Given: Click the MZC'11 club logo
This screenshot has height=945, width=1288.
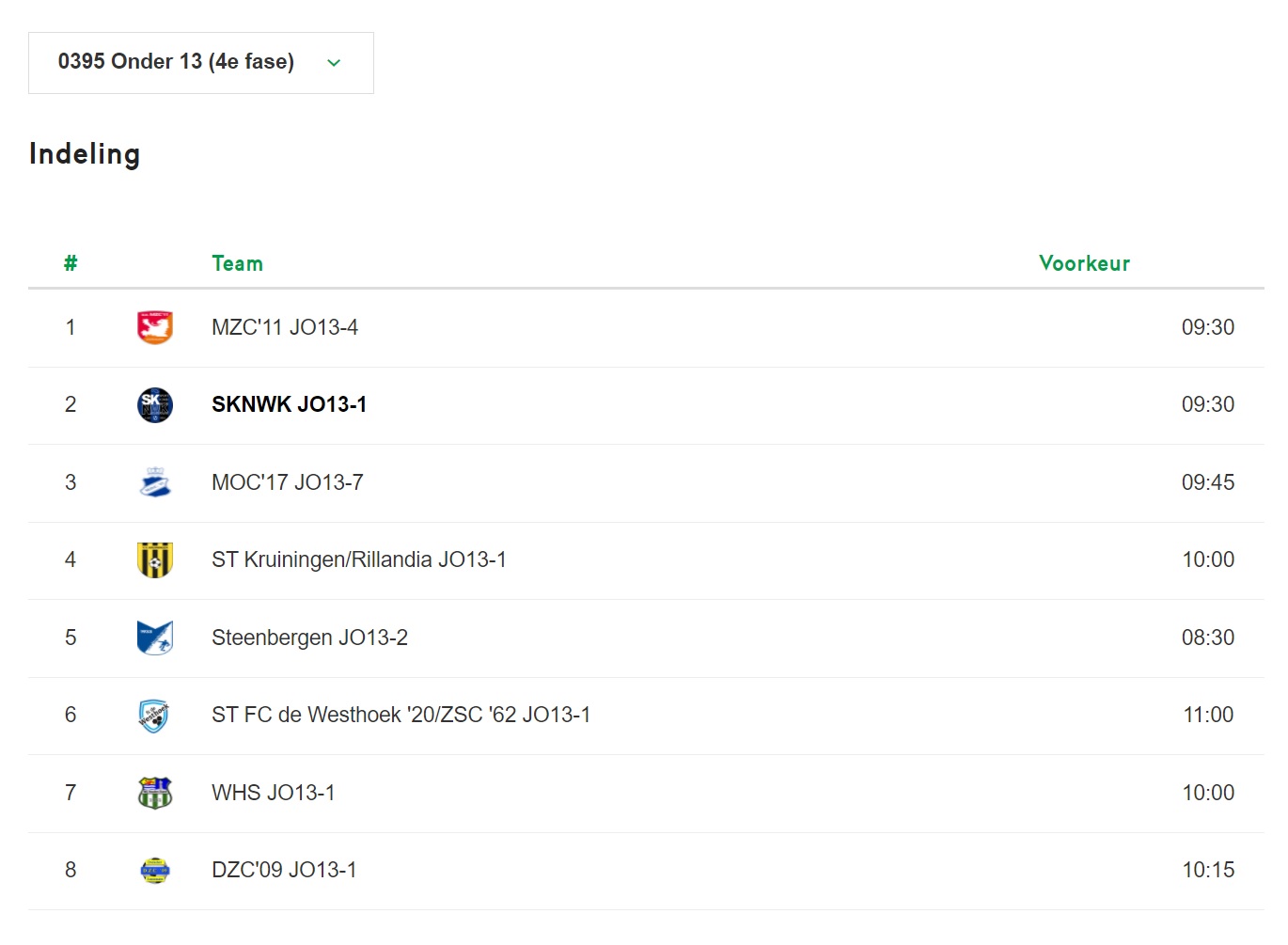Looking at the screenshot, I should 155,327.
